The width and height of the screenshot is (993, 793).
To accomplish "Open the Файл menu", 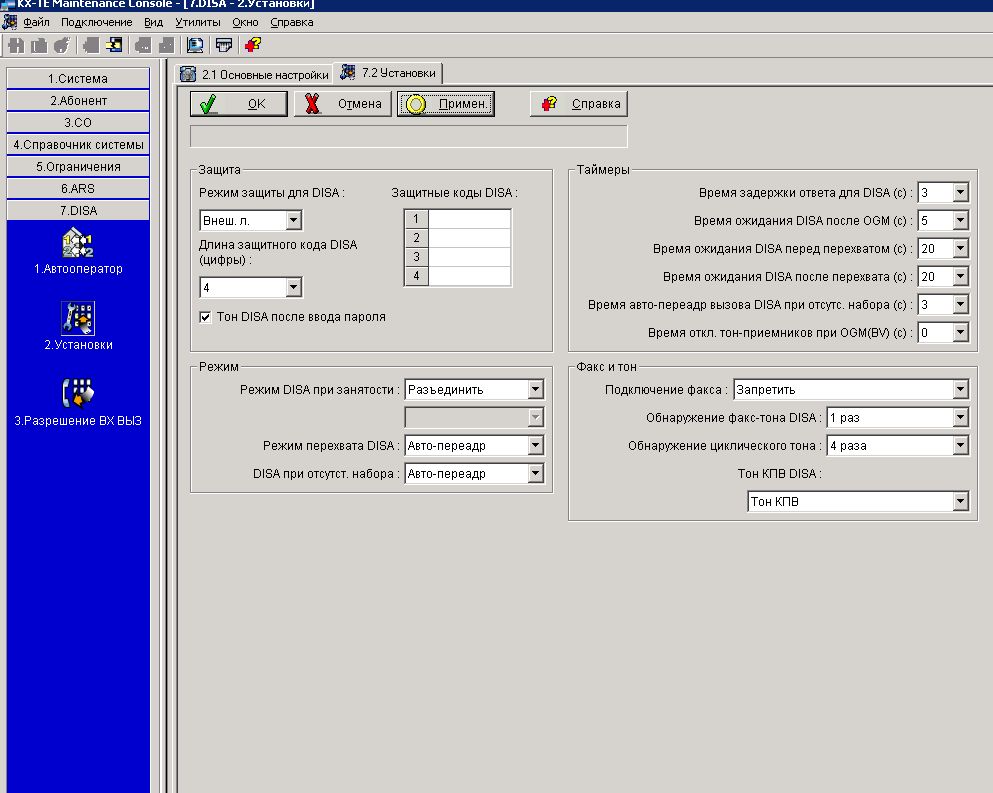I will point(36,22).
